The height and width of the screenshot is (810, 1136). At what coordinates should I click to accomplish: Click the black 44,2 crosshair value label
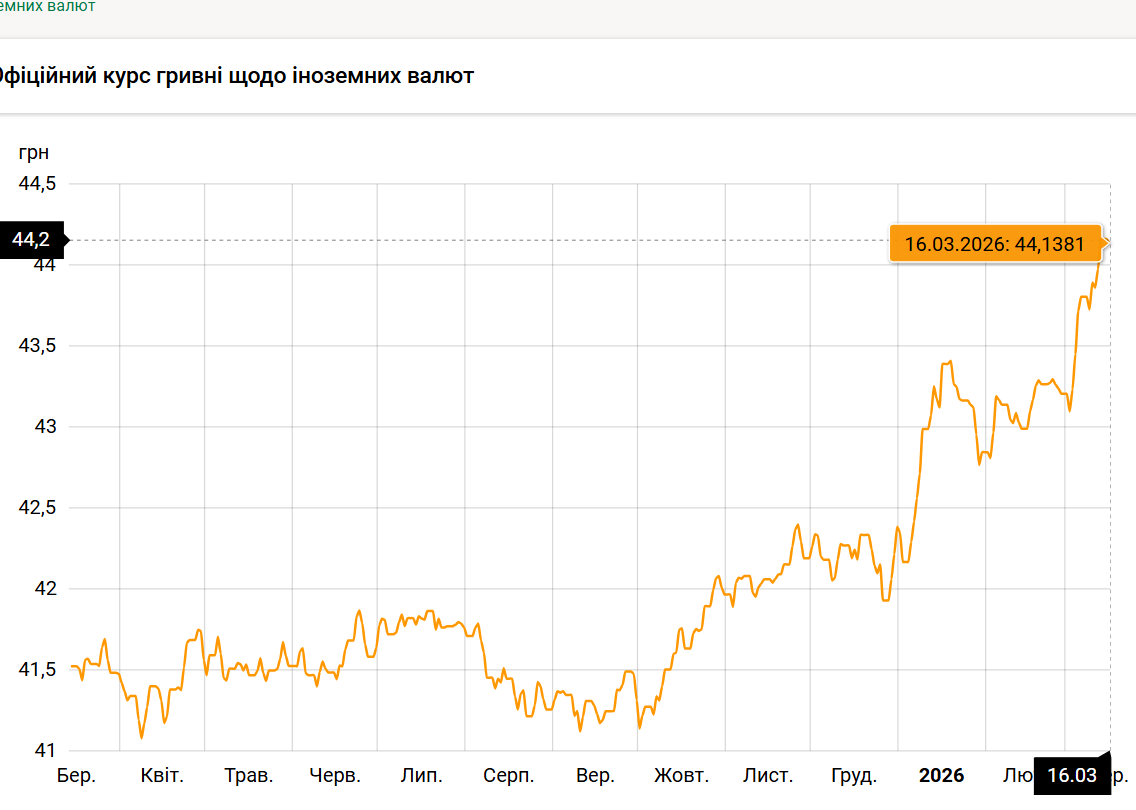[31, 240]
